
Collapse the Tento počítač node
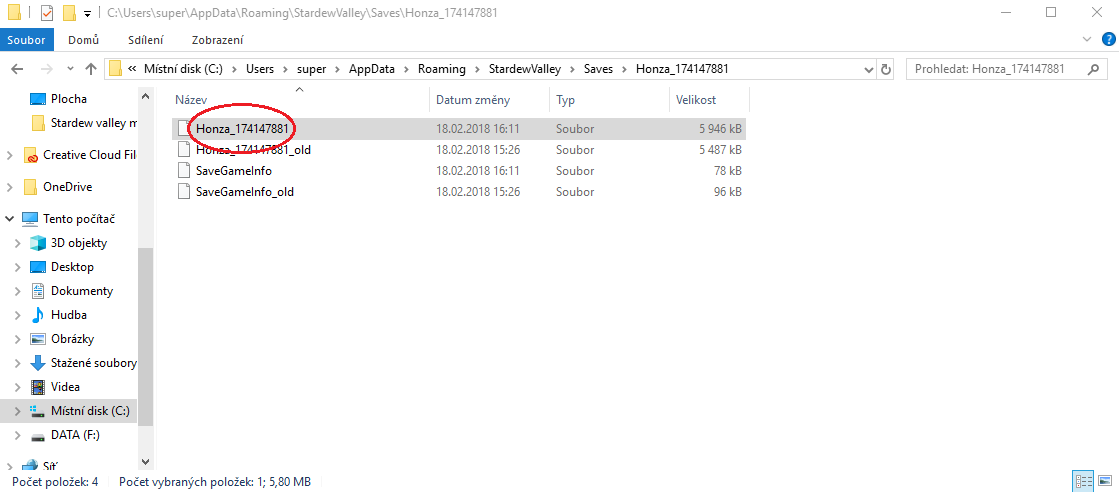[9, 219]
